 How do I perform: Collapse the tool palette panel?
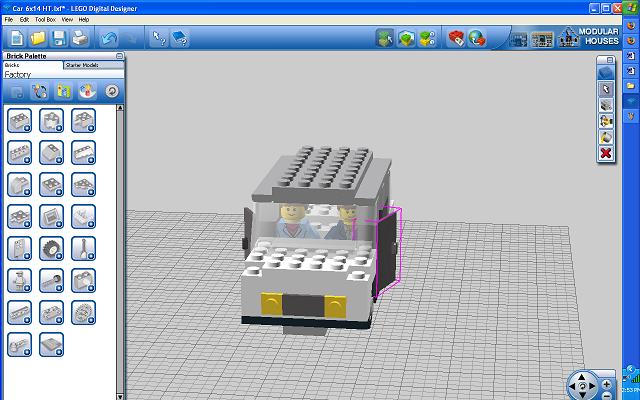click(x=610, y=60)
